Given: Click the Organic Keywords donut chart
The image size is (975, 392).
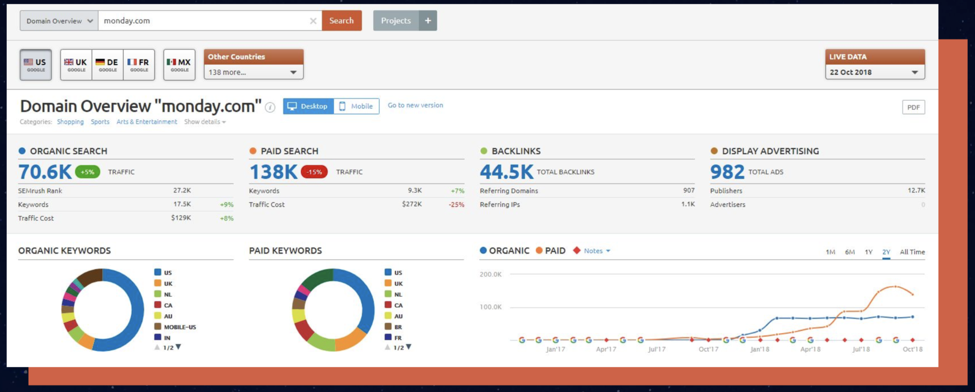Looking at the screenshot, I should [x=103, y=310].
